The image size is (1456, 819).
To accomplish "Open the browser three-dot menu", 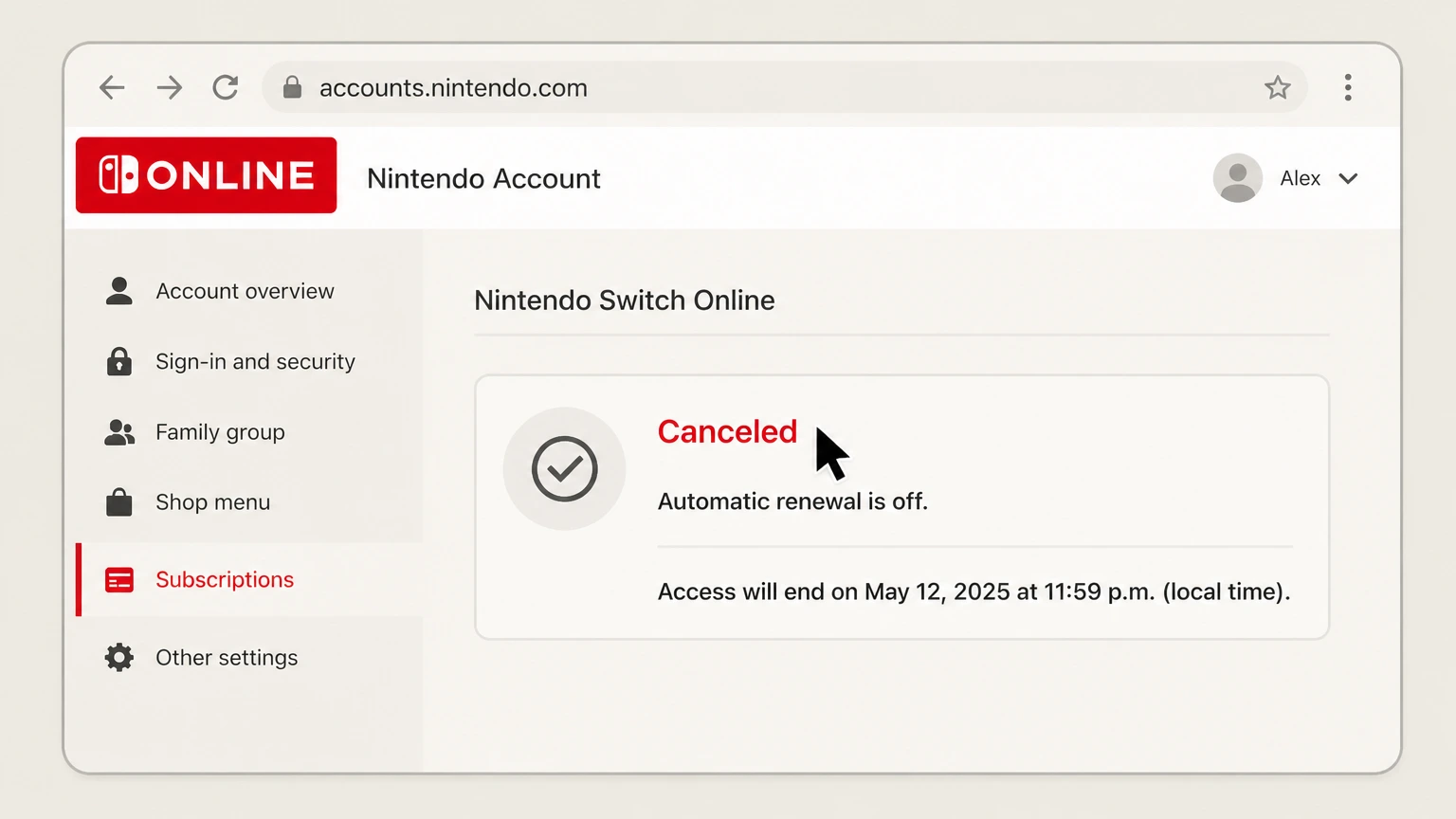I will [1348, 87].
